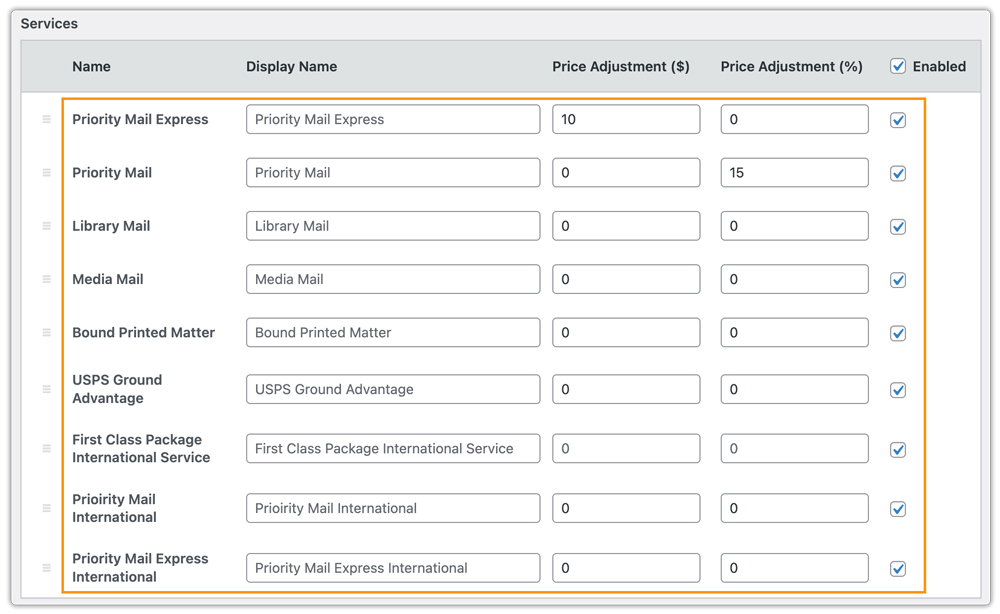Disable First Class Package International Service checkbox
The image size is (1000, 614).
pyautogui.click(x=898, y=450)
